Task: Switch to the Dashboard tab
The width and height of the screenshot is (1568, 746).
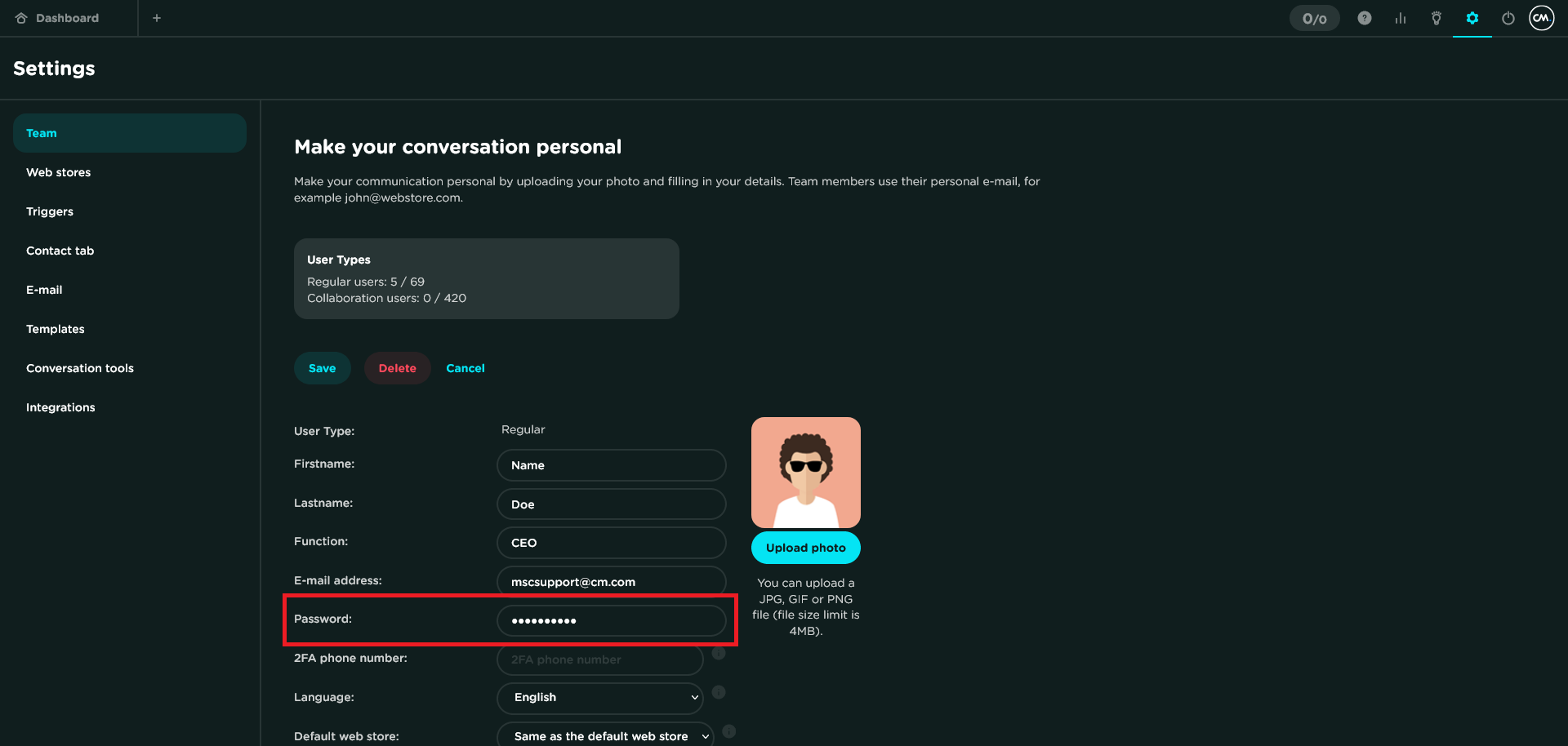Action: tap(67, 18)
